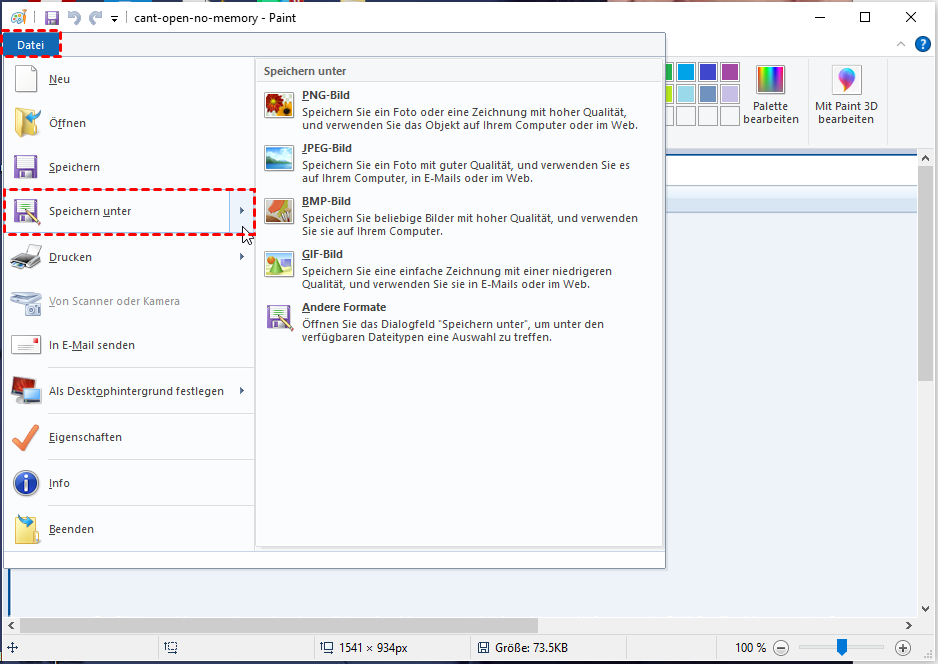938x664 pixels.
Task: Open the Info entry in file menu
Action: coord(129,483)
